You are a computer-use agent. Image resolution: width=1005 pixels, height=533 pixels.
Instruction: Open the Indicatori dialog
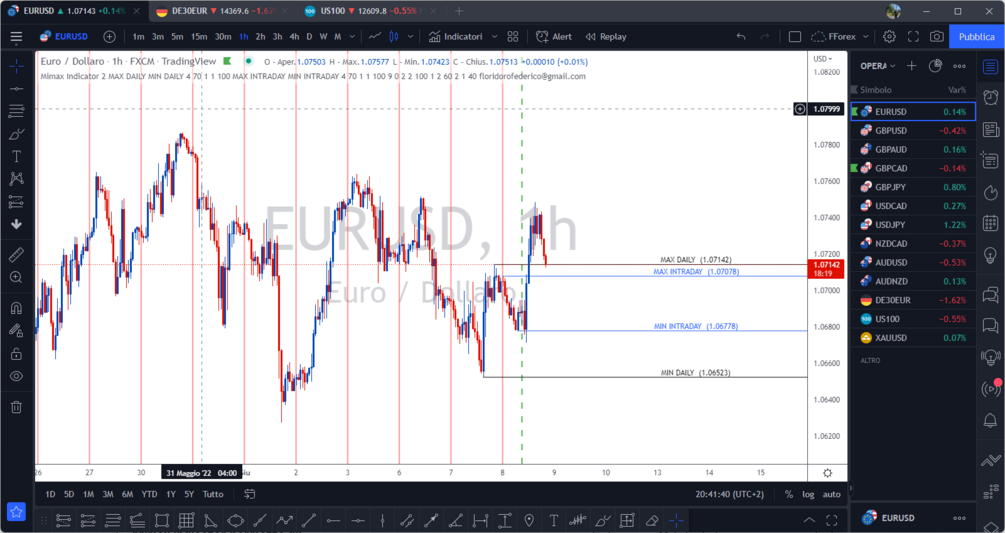coord(456,37)
